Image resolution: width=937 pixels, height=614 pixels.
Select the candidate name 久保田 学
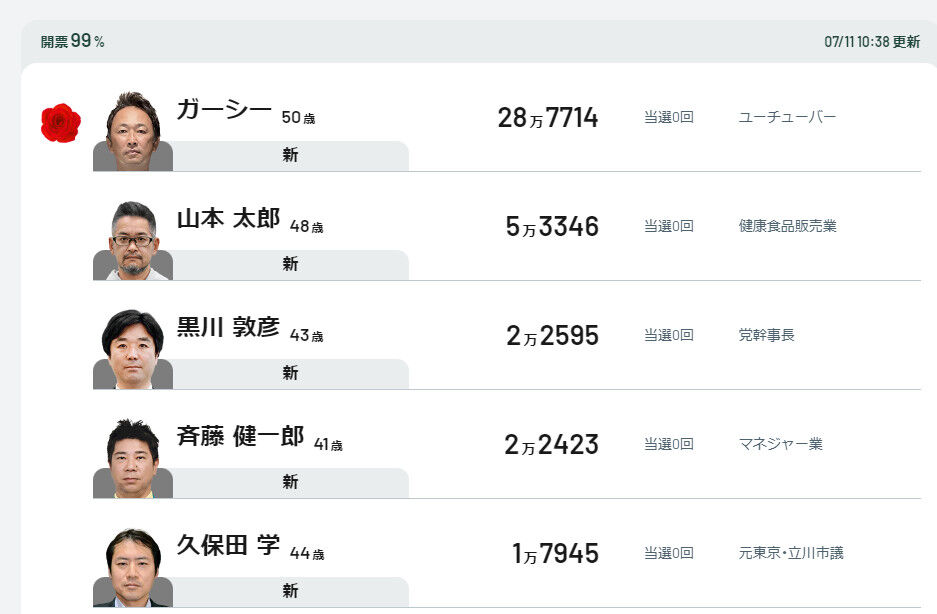[228, 545]
